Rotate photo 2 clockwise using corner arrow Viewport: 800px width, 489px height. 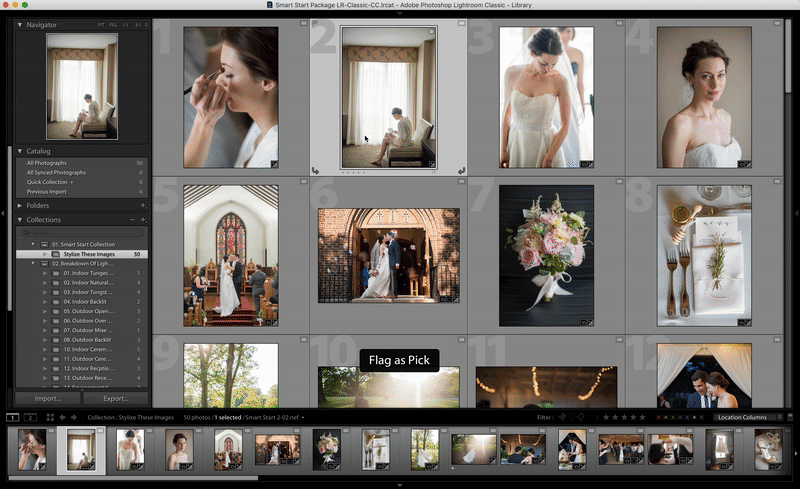pos(461,171)
